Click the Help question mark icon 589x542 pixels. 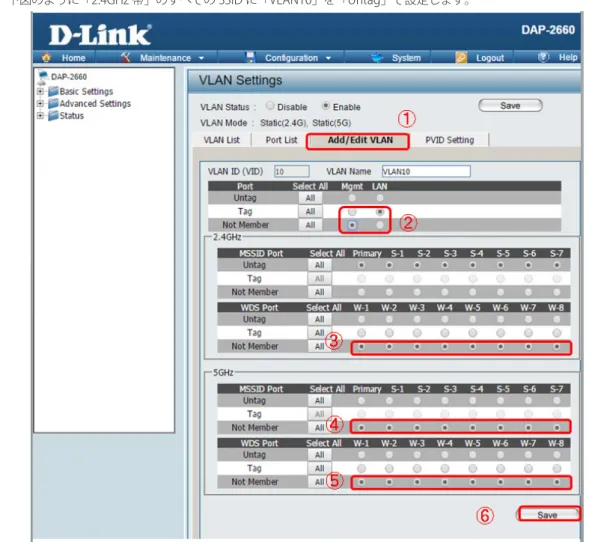tap(543, 57)
